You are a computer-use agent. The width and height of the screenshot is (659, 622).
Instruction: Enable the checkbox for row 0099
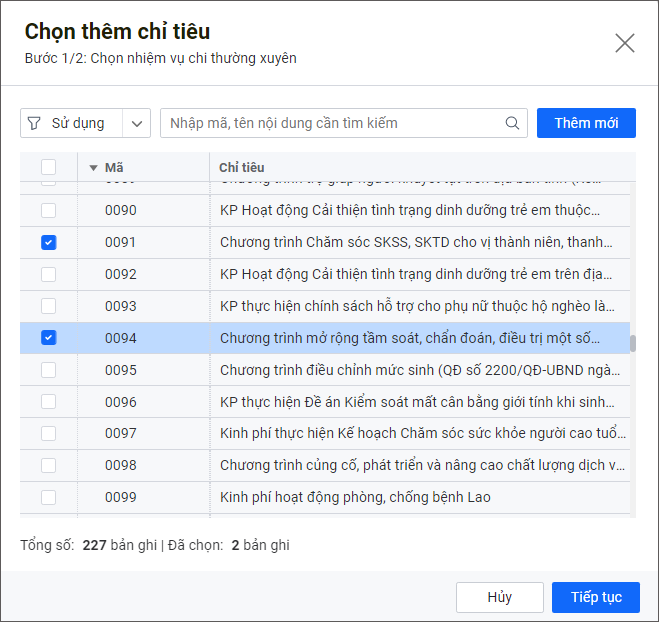coord(48,497)
